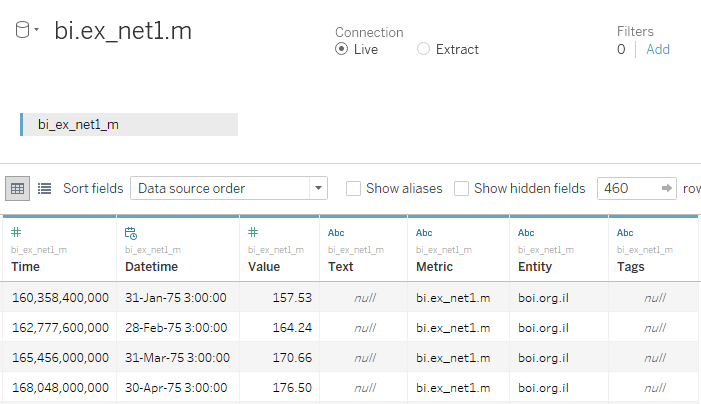Click Abc type icon for Entity column

tap(526, 233)
